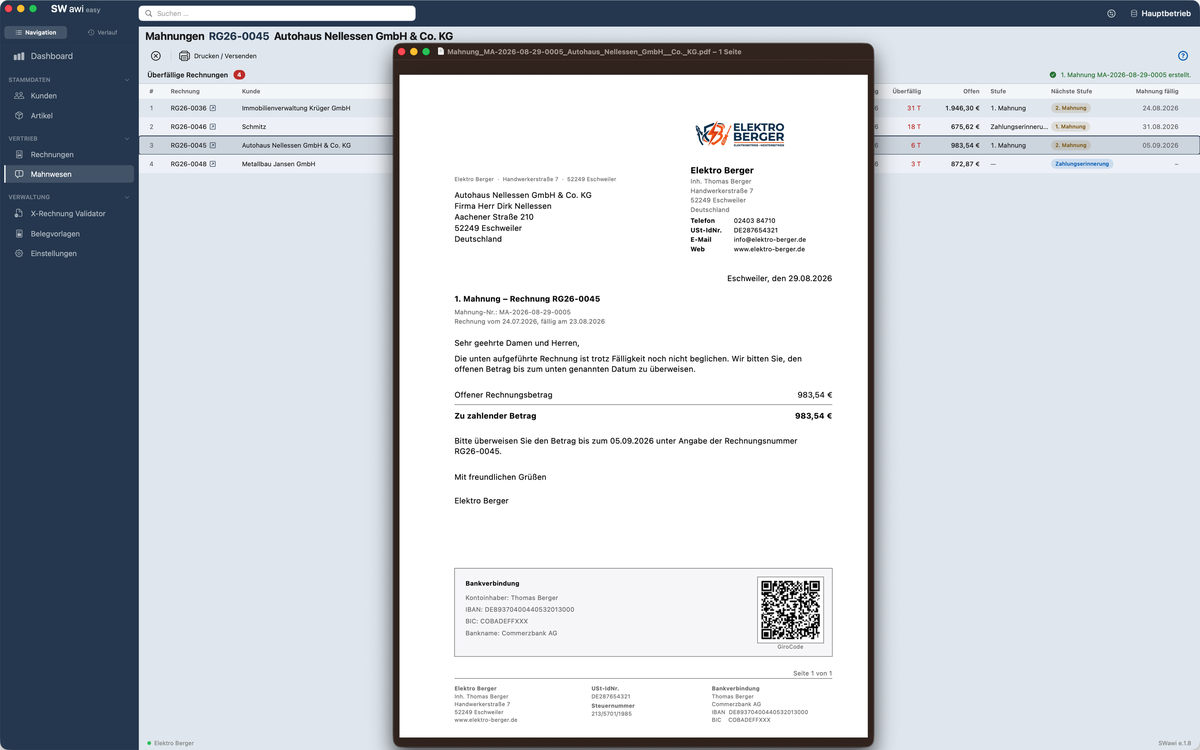Open Belegvorlagen in the sidebar
Image resolution: width=1200 pixels, height=750 pixels.
69,234
